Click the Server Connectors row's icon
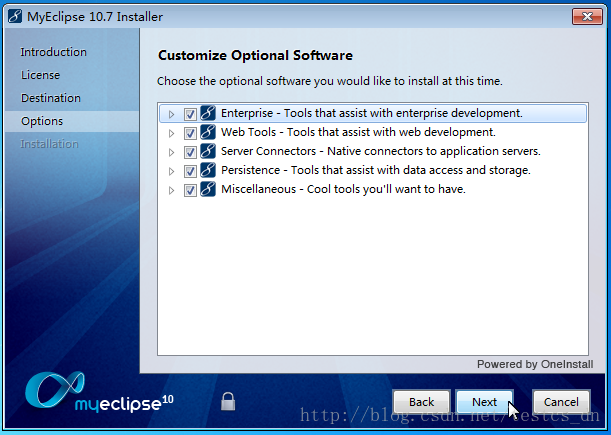 pyautogui.click(x=208, y=152)
